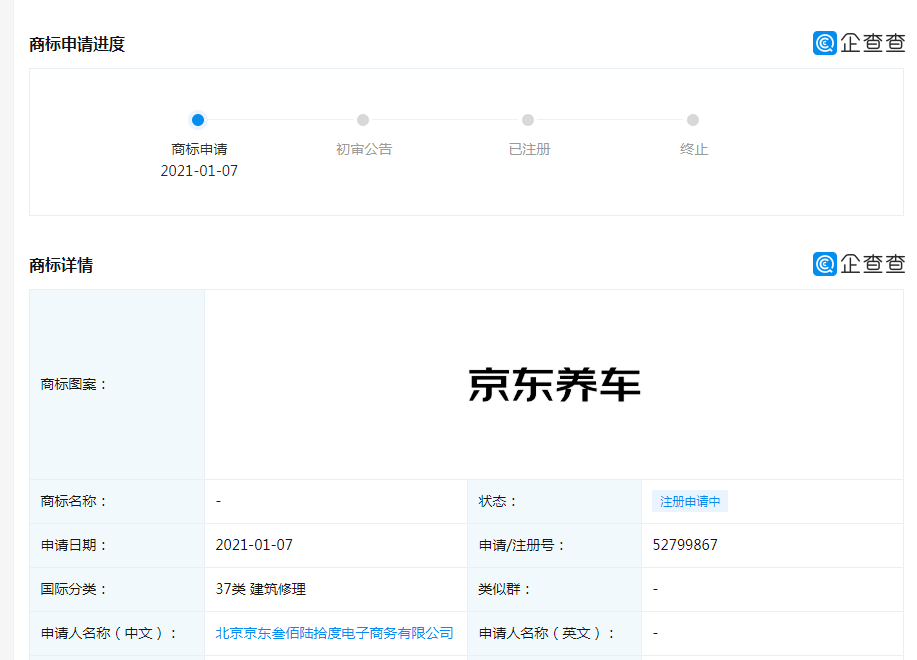
Task: Click the 初审公告 step label
Action: [x=364, y=149]
